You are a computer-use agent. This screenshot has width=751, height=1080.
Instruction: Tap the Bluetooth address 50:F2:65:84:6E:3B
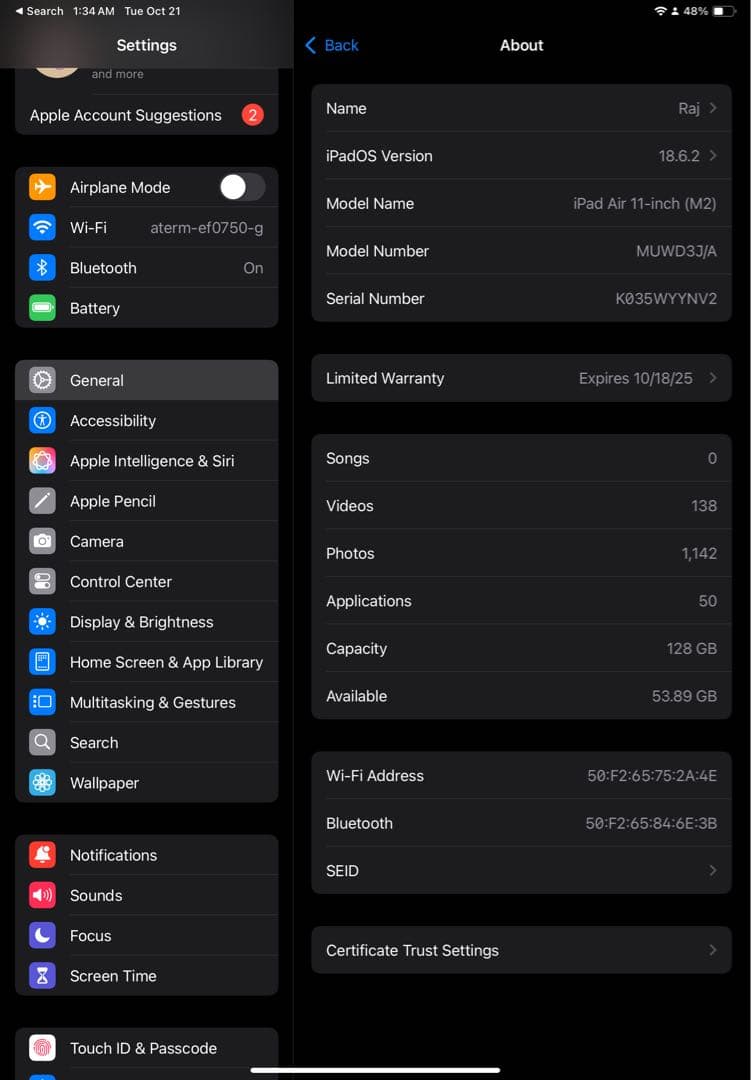click(x=651, y=823)
